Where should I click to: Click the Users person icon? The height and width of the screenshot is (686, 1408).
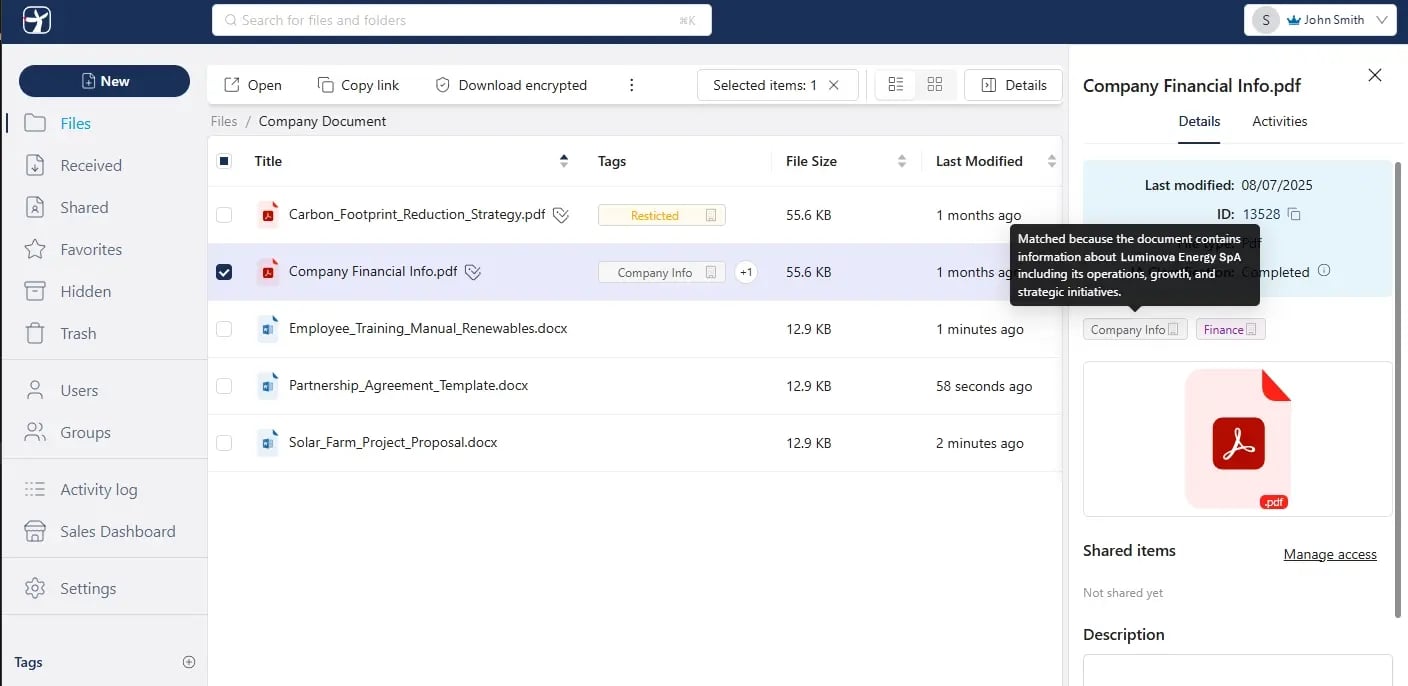pos(35,390)
